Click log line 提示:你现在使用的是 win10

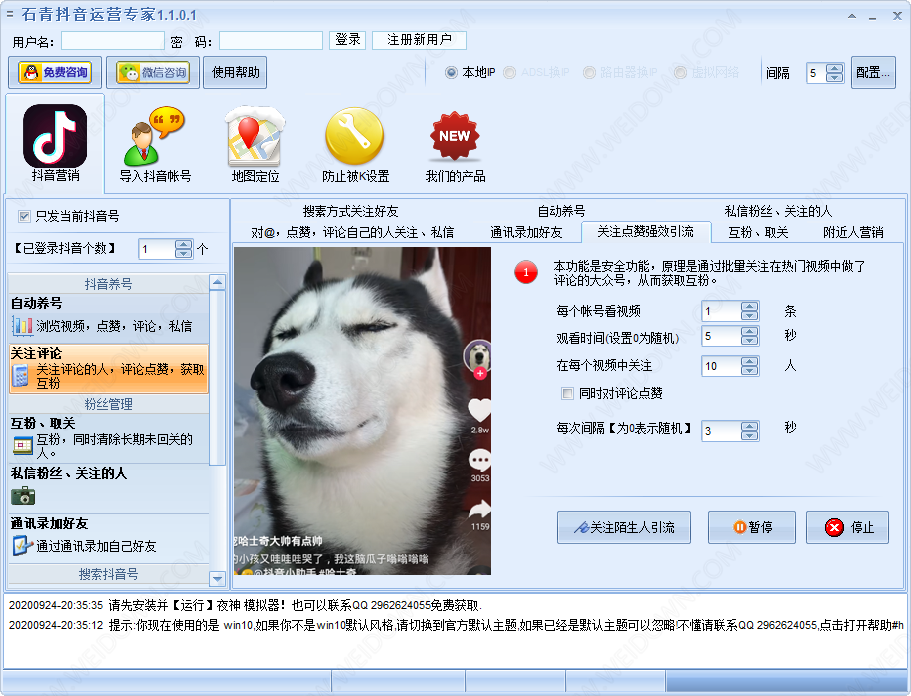tap(456, 625)
